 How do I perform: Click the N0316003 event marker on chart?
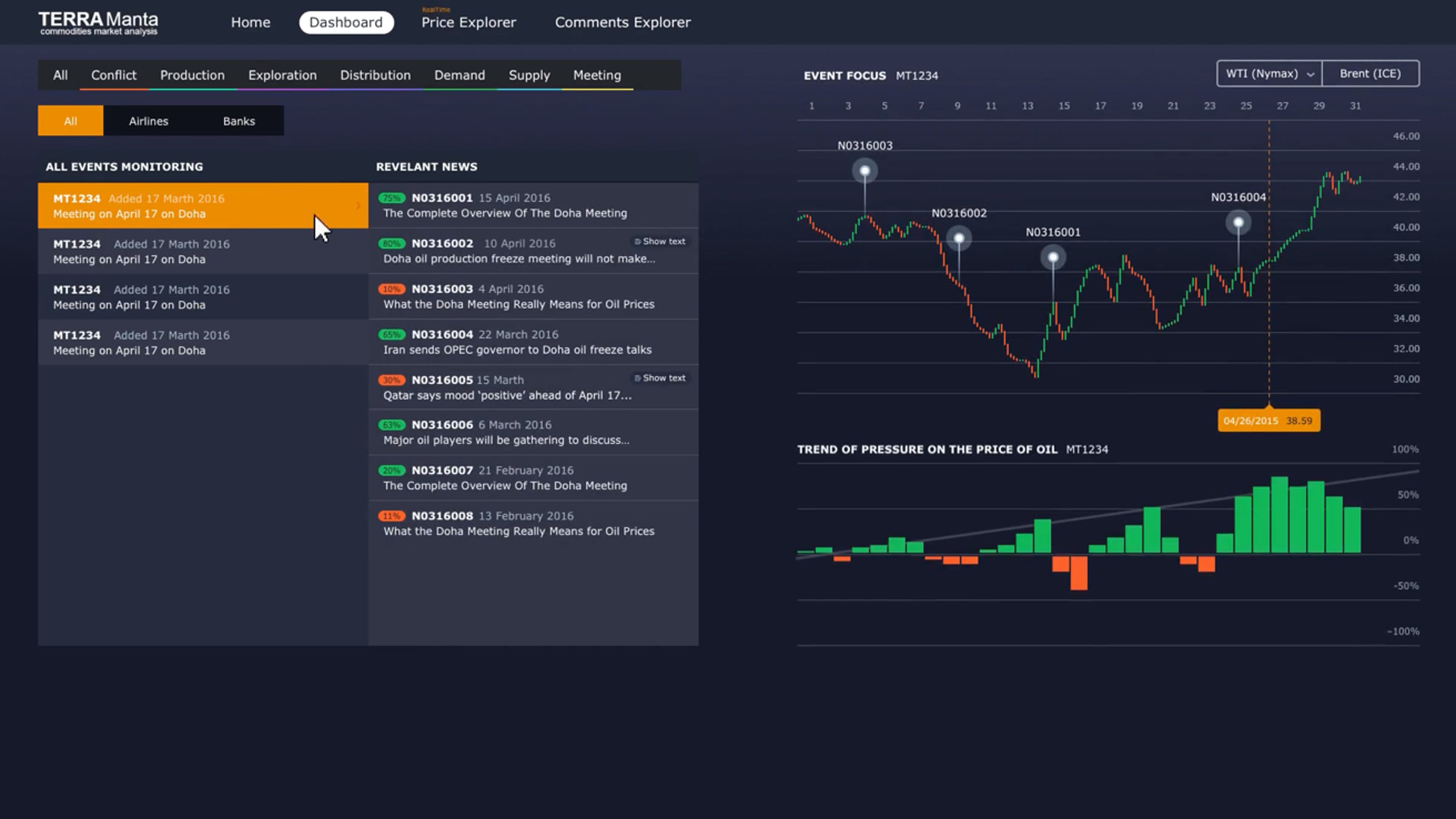865,171
